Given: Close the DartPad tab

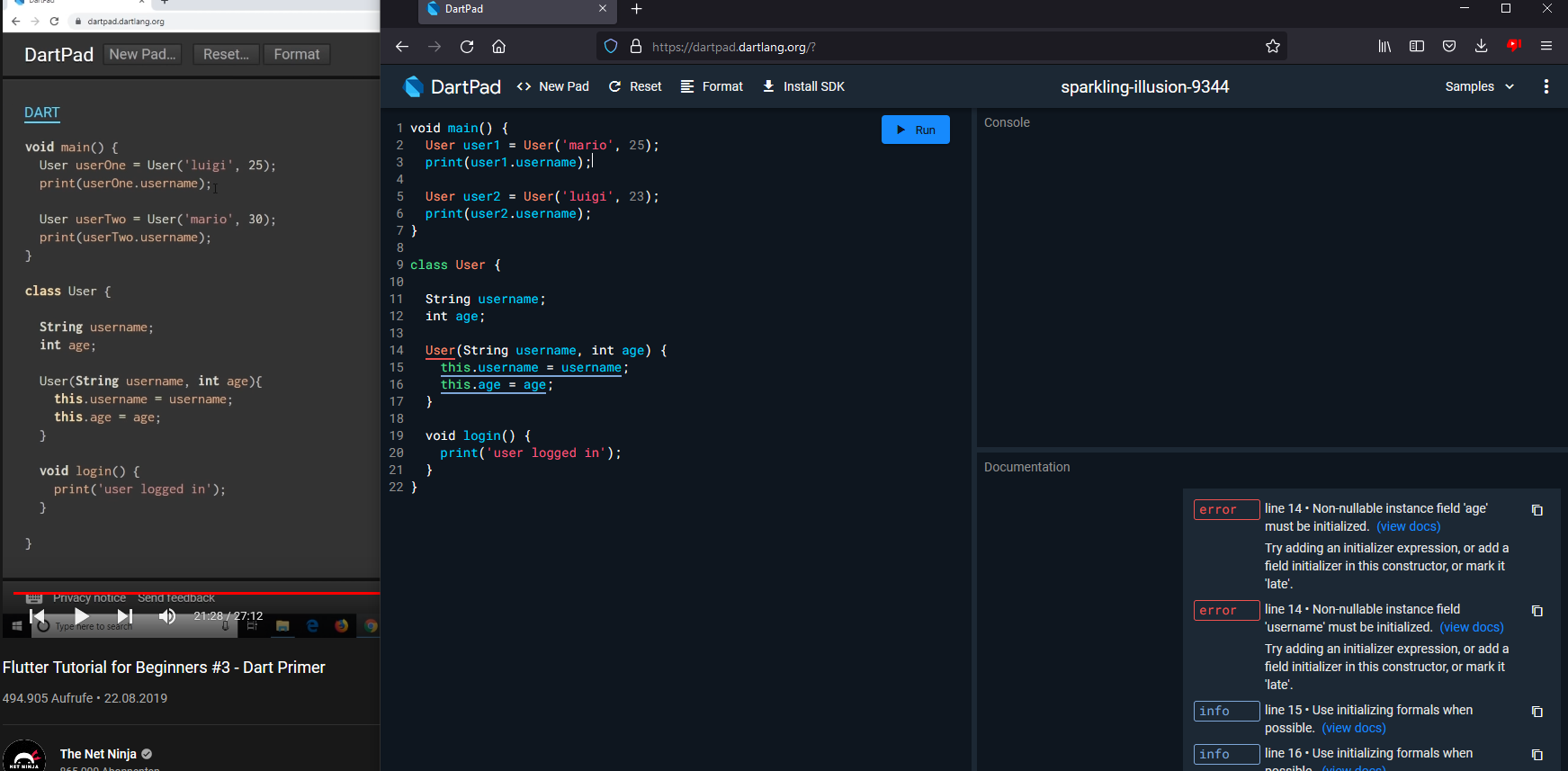Looking at the screenshot, I should (x=603, y=9).
